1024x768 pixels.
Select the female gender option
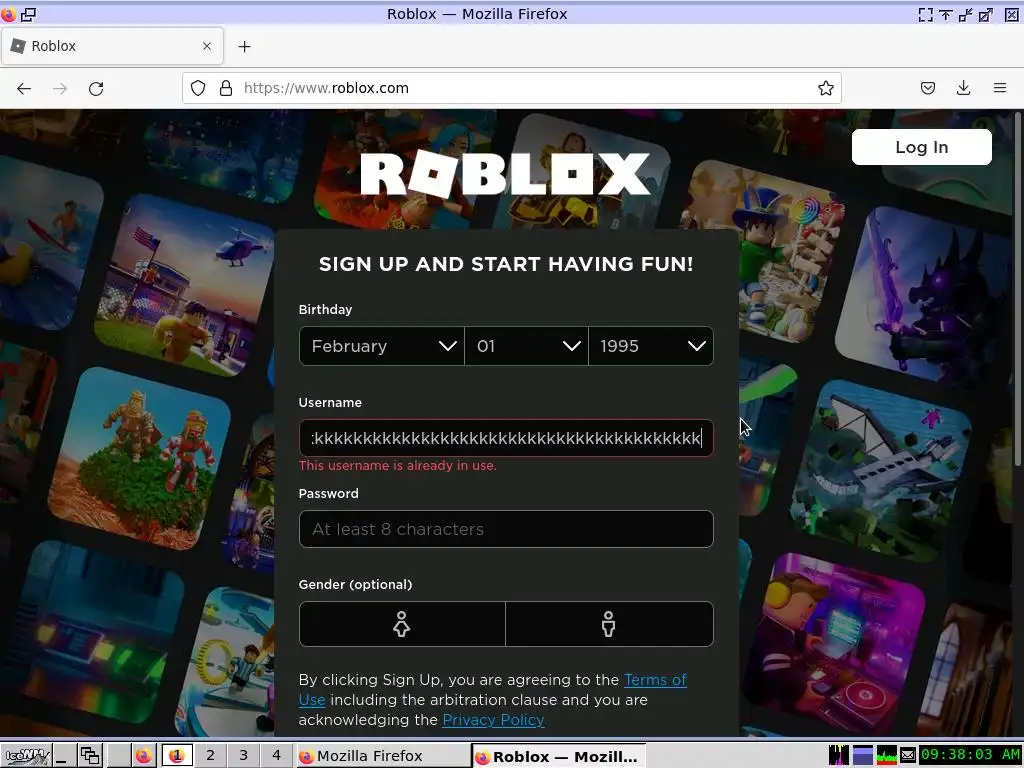402,624
